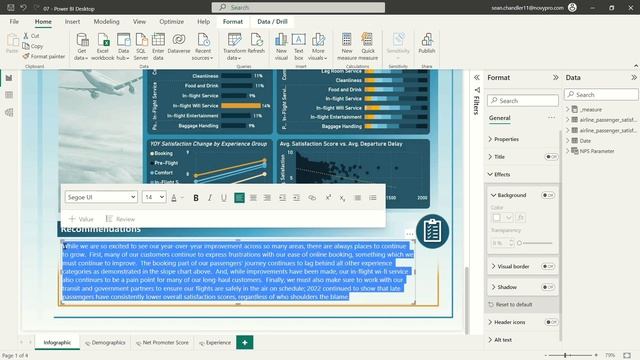The height and width of the screenshot is (360, 640).
Task: Switch to the Modeling ribbon tab
Action: click(x=107, y=22)
